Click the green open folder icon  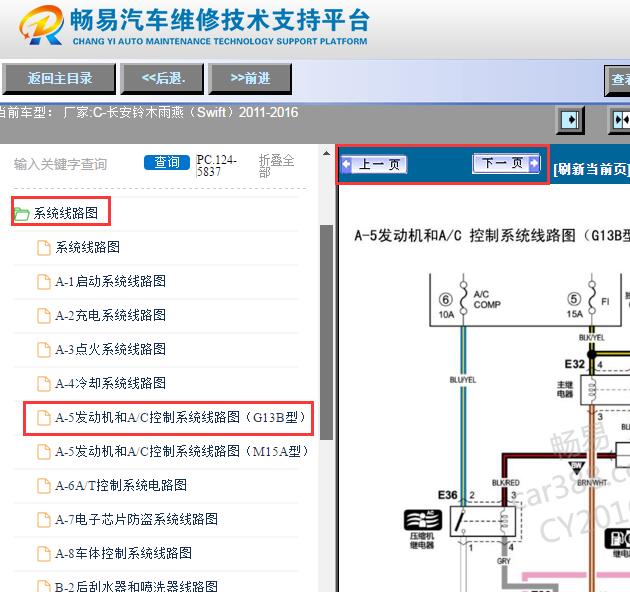coord(21,213)
